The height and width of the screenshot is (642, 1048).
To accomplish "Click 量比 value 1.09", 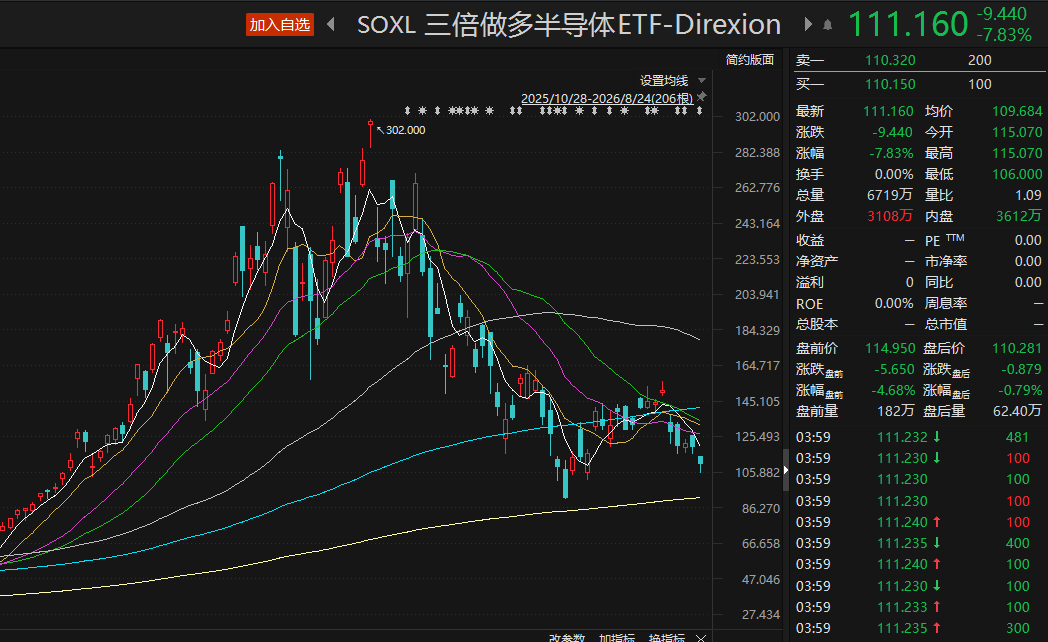I will point(1028,194).
